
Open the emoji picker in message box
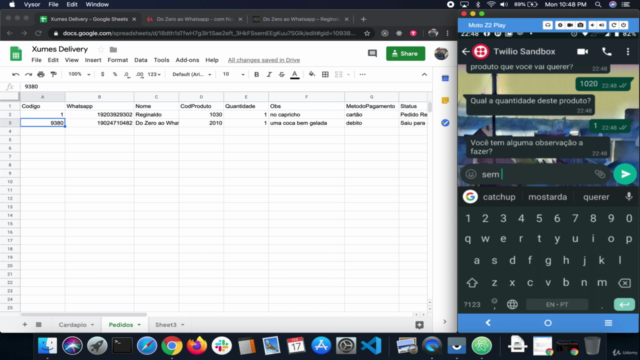point(471,174)
